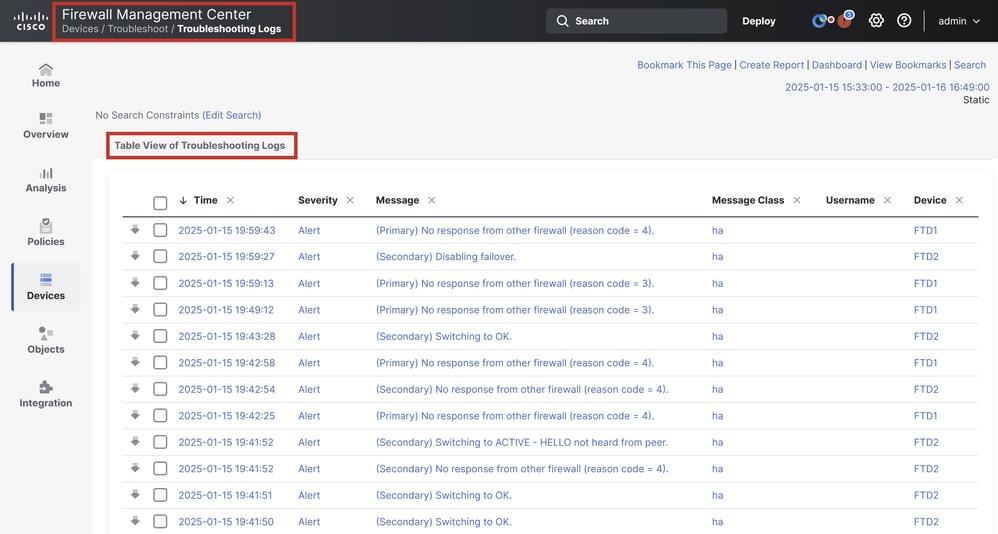Click 'Switching to ACTIVE - HELLO not heard' message
998x534 pixels.
[x=522, y=442]
